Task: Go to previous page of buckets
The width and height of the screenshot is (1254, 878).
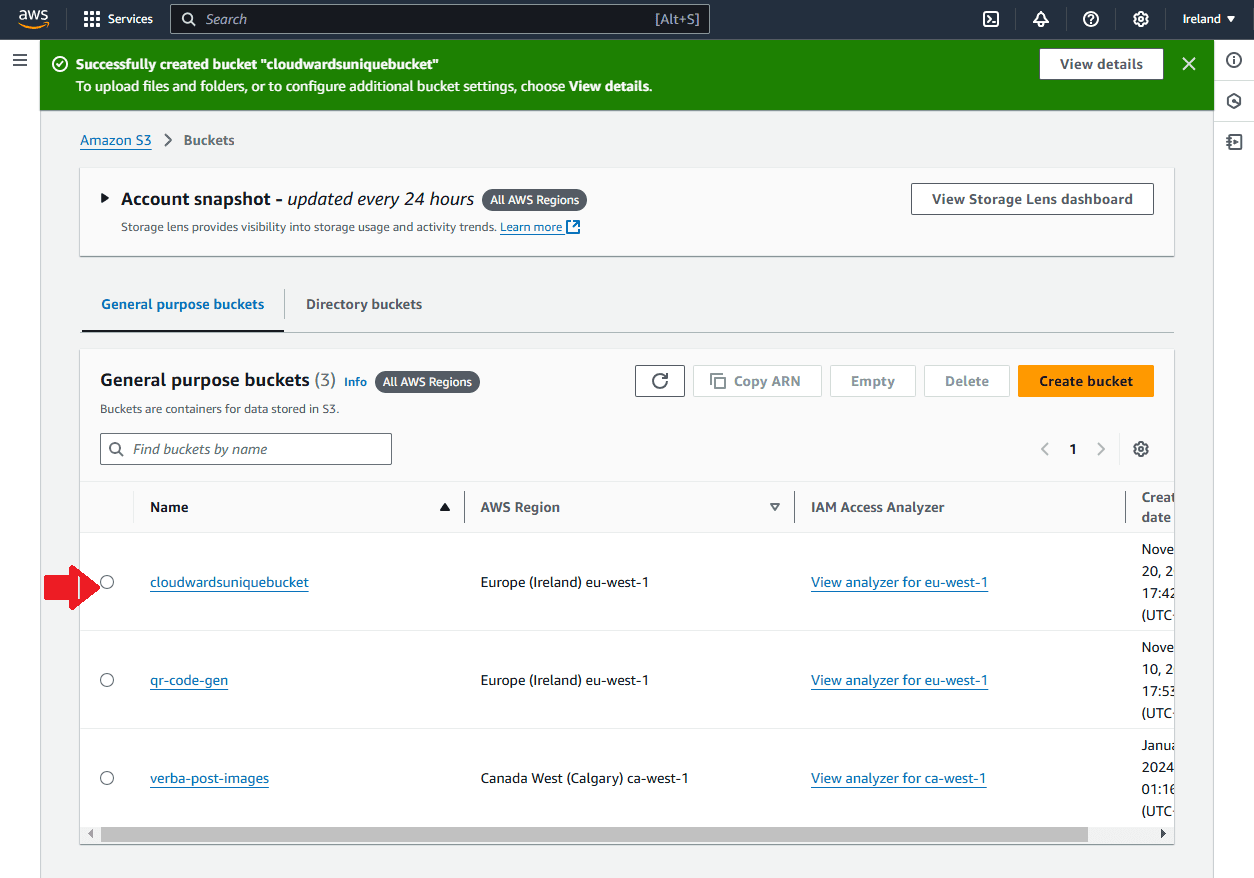Action: (x=1045, y=449)
